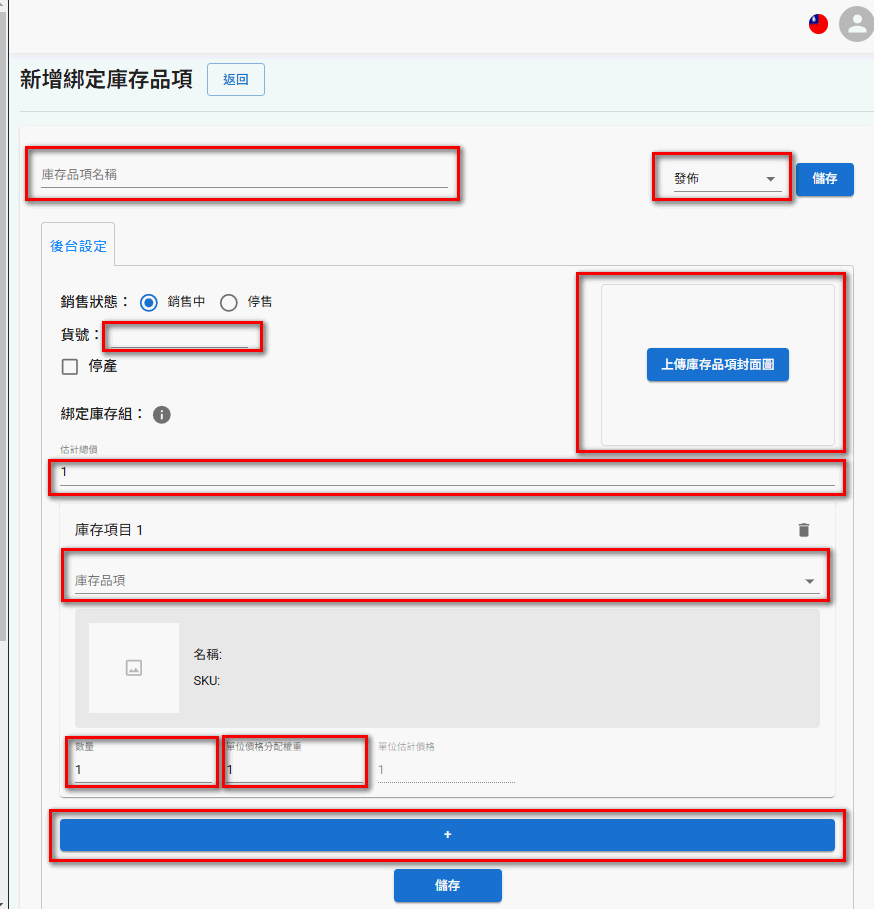Click the dropdown caret on 發佈
This screenshot has width=874, height=909.
tap(771, 178)
